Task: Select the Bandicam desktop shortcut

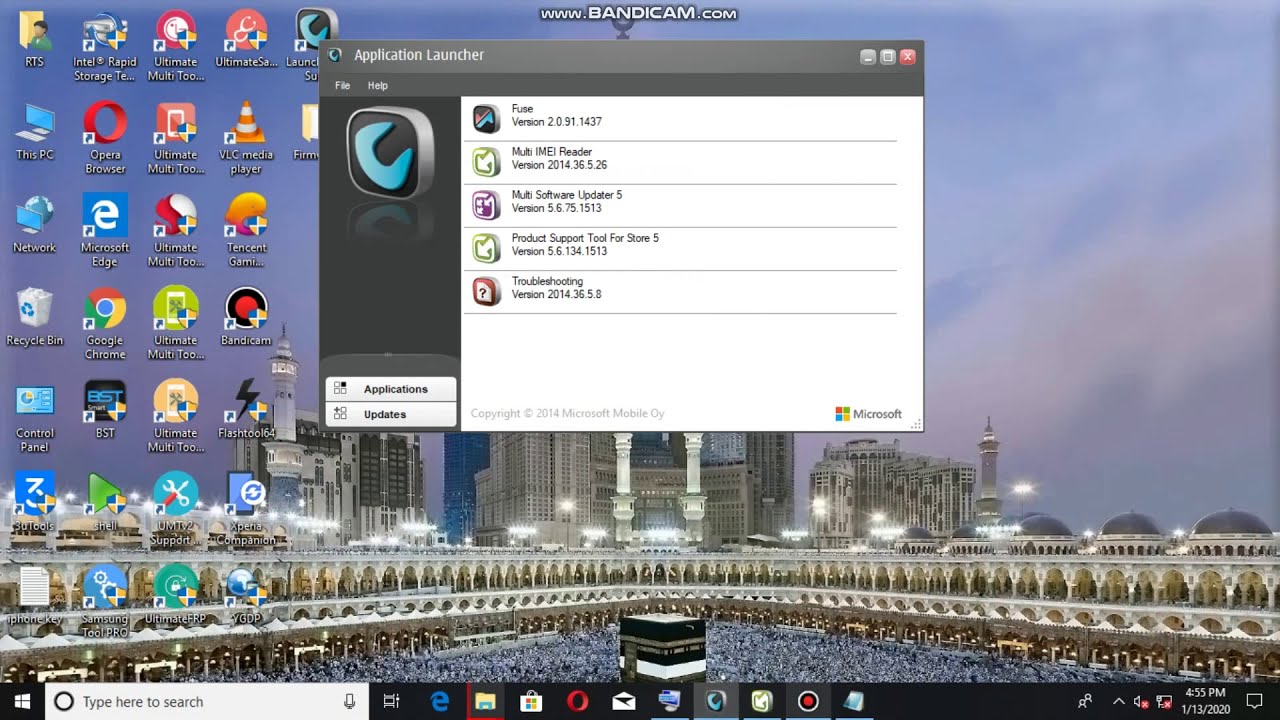Action: pyautogui.click(x=246, y=317)
